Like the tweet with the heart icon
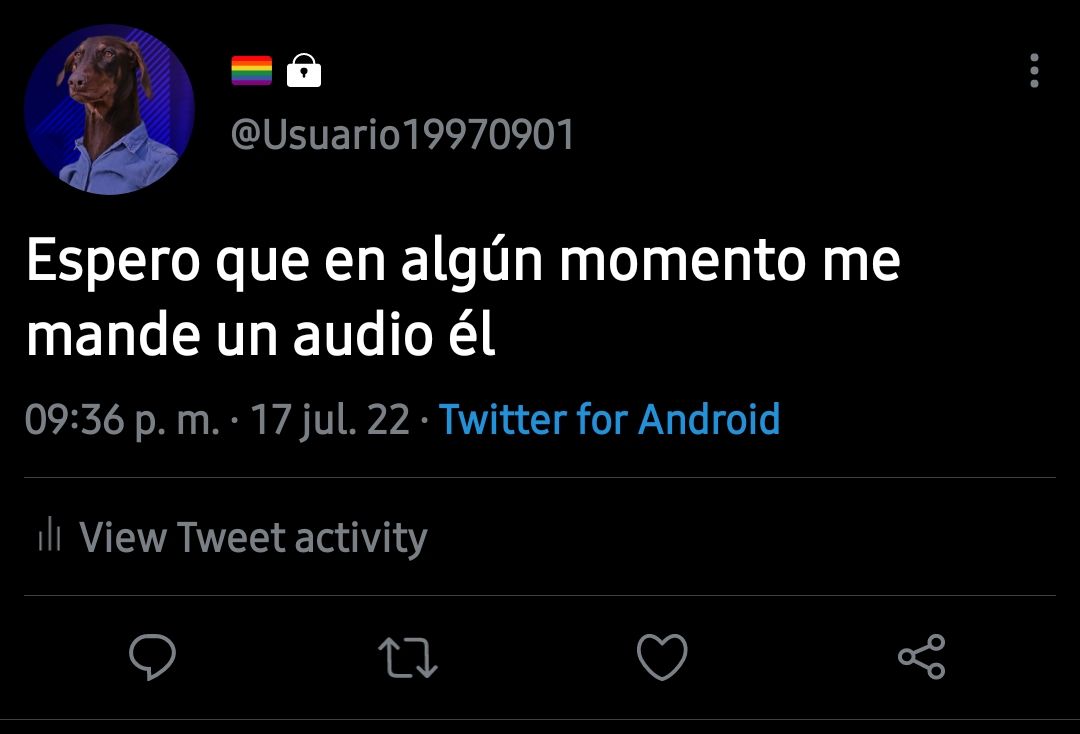Viewport: 1080px width, 734px height. point(662,657)
